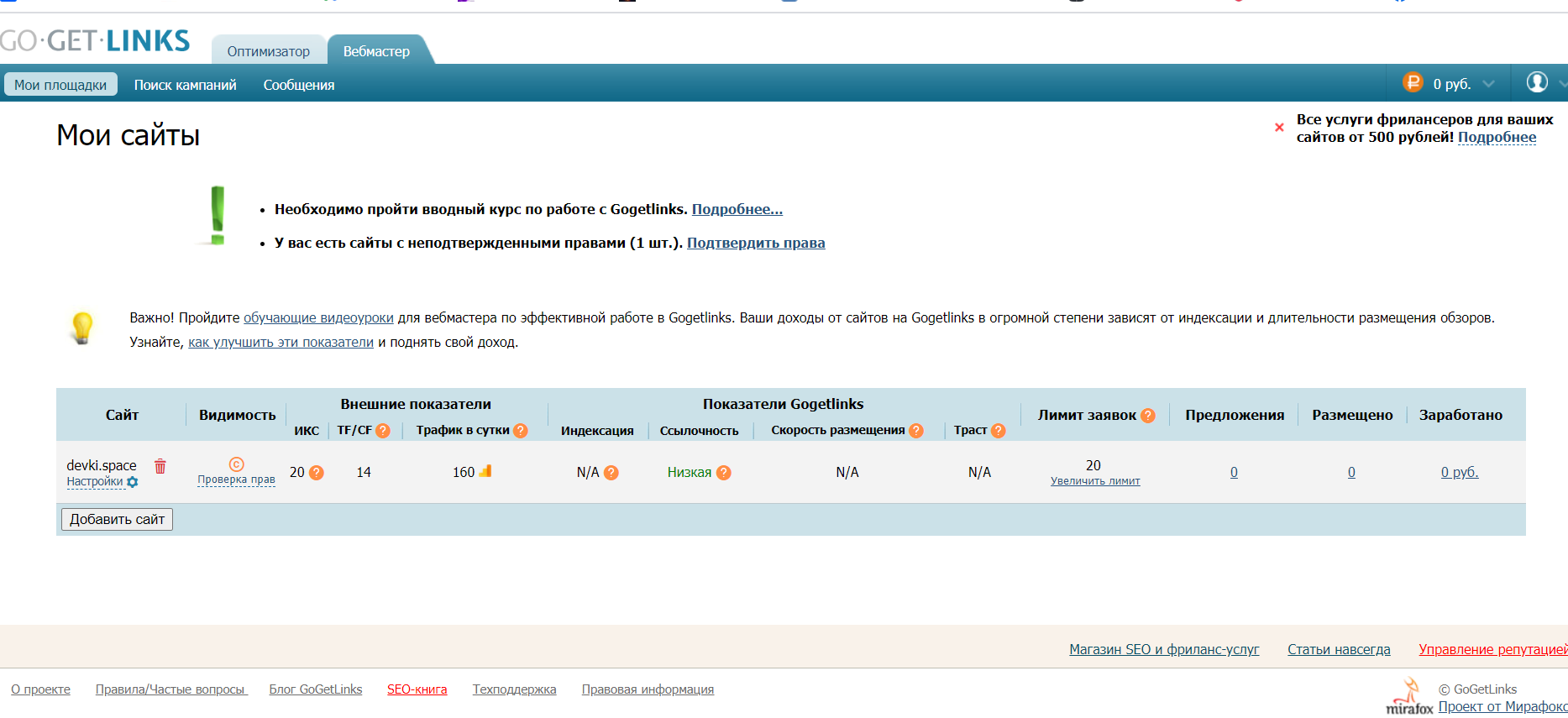Click the help icon beside ИКС value 20
Screen dimensions: 1568x718
(317, 473)
